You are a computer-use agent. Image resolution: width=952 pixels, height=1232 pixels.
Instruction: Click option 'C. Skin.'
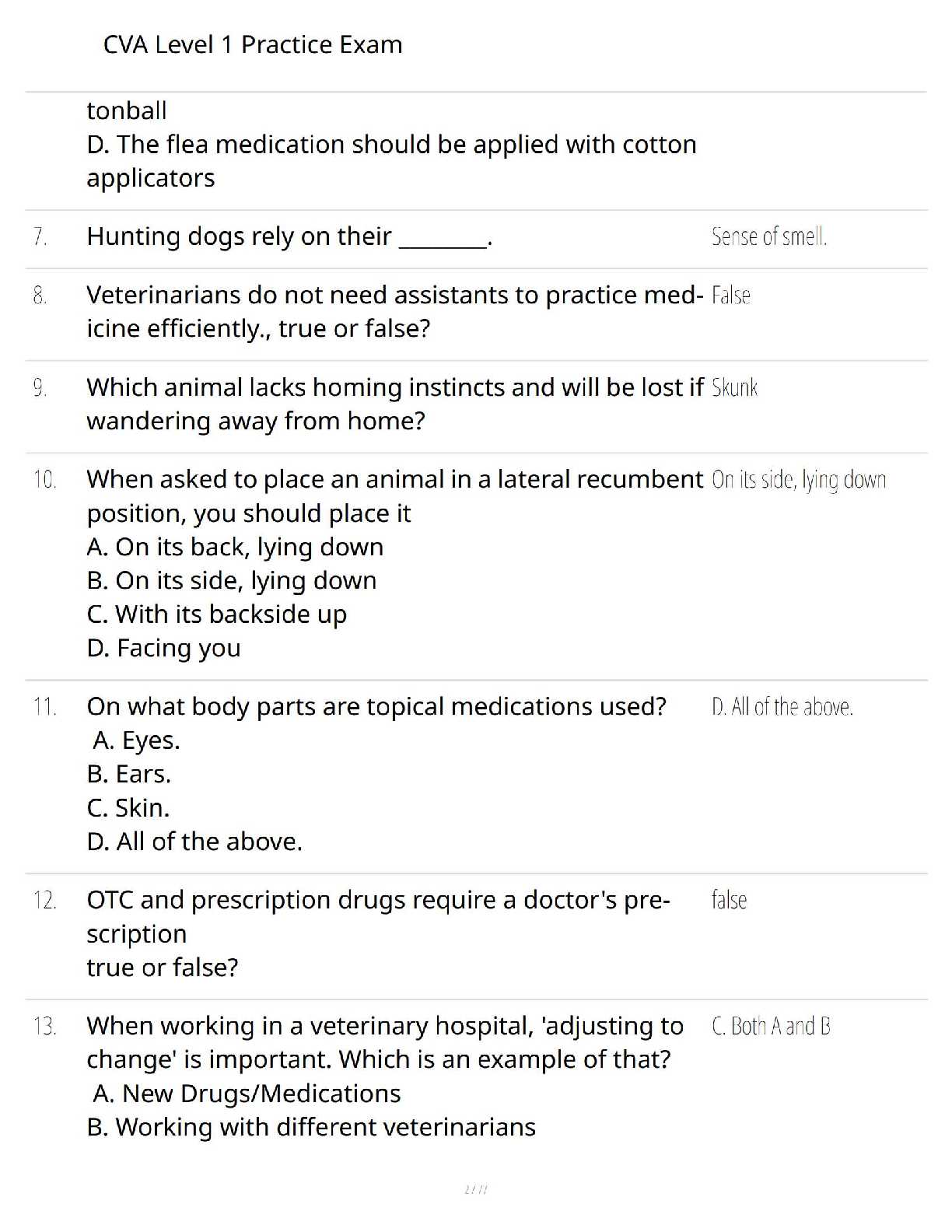coord(128,807)
